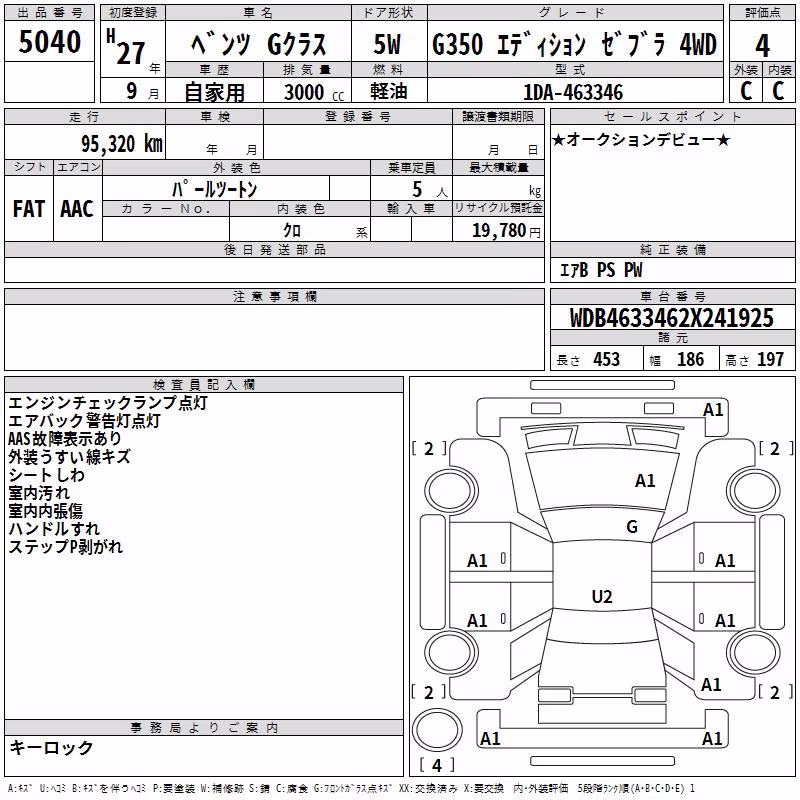Select air conditioner value AAC
The height and width of the screenshot is (800, 800).
[77, 209]
